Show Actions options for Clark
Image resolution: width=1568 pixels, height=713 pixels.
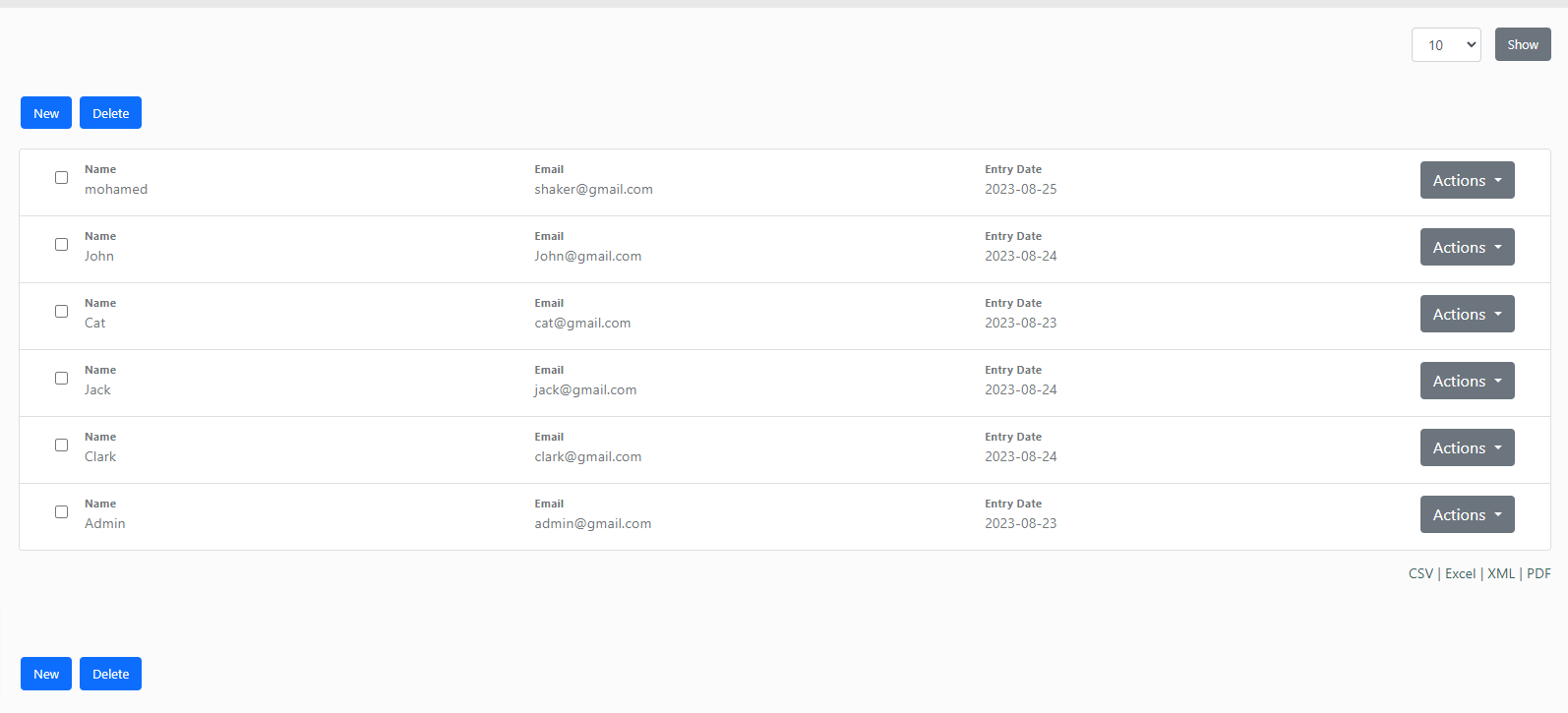pos(1467,448)
